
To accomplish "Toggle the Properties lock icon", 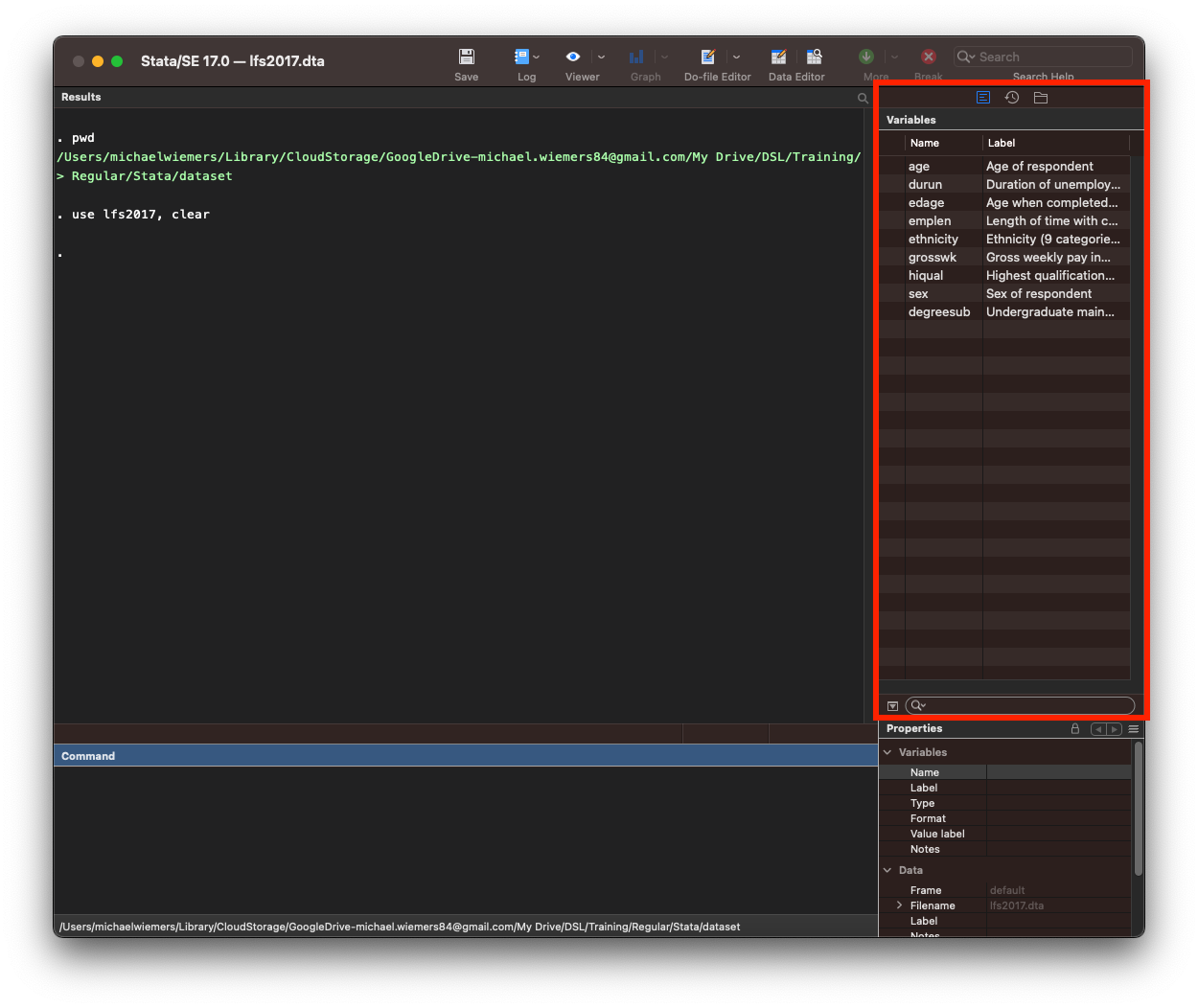I will pos(1075,729).
